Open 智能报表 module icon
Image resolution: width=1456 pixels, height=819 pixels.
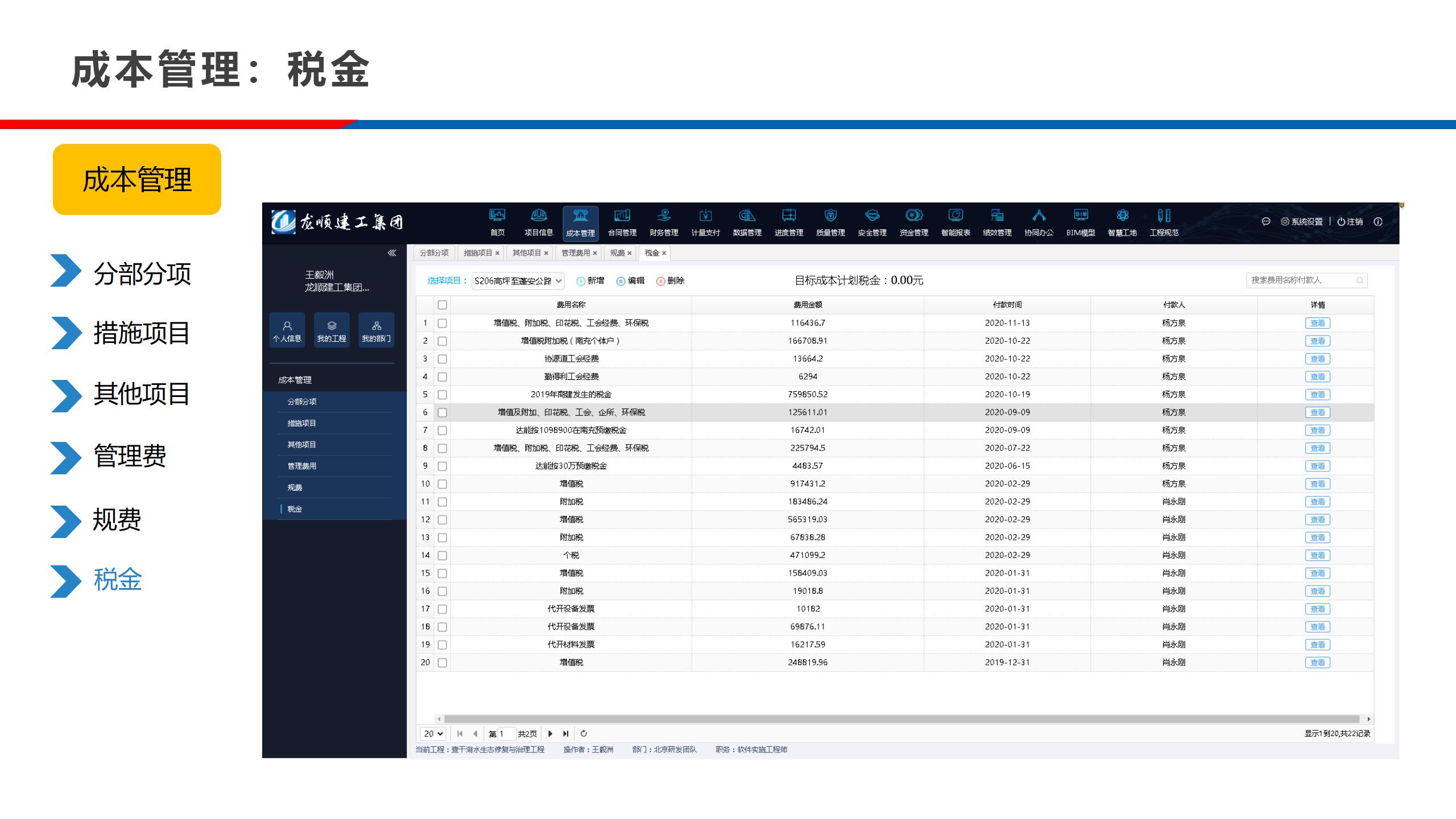(955, 222)
